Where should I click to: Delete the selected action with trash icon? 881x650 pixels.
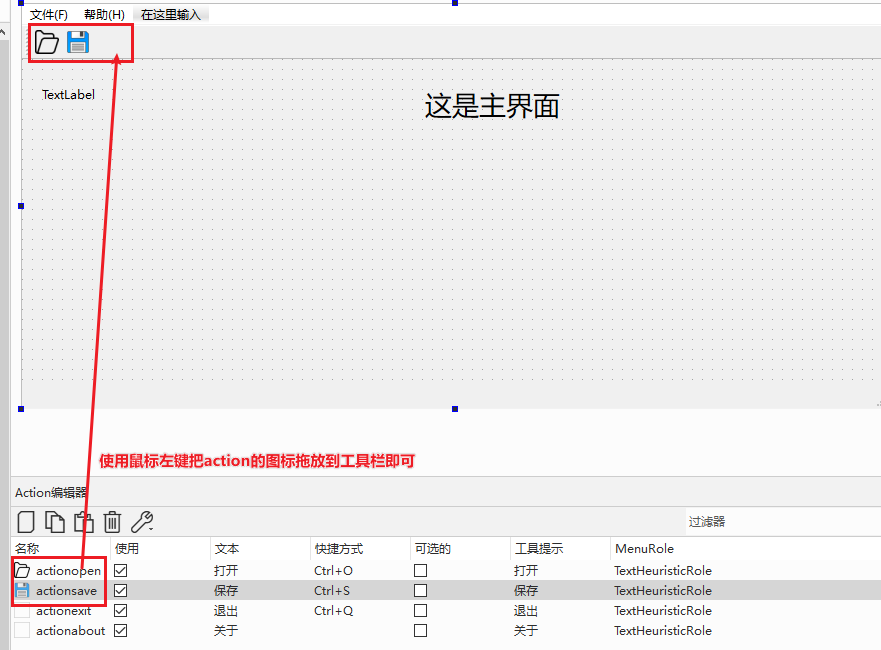(x=112, y=522)
